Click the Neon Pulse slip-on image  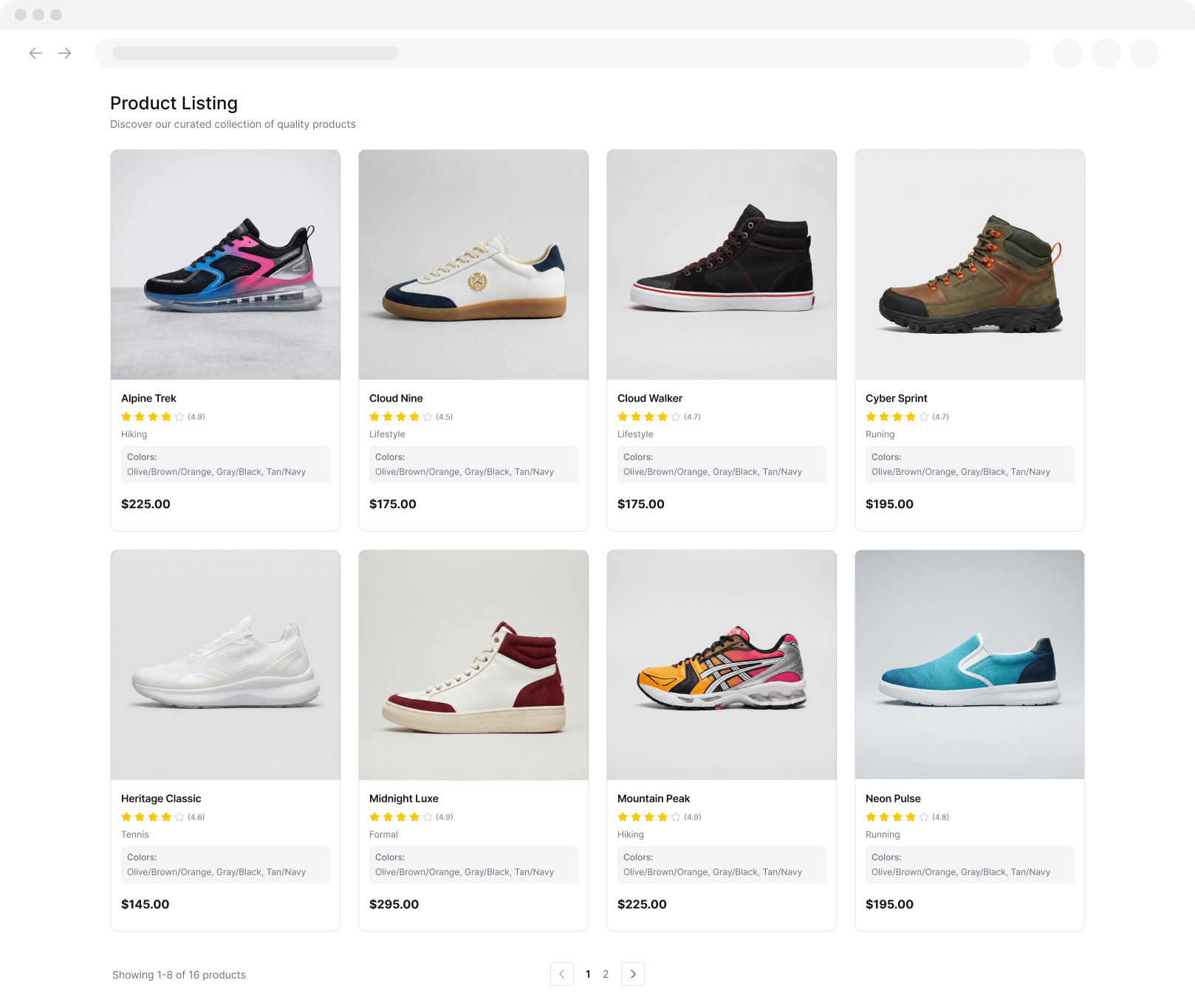[969, 665]
